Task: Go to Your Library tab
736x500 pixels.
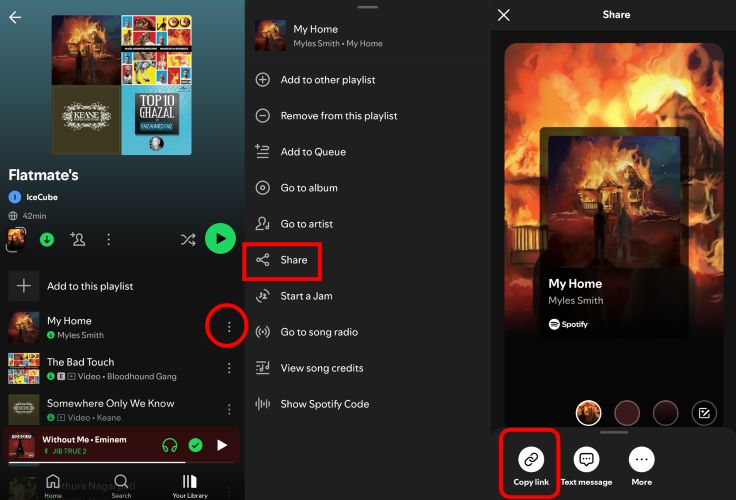Action: [x=190, y=485]
